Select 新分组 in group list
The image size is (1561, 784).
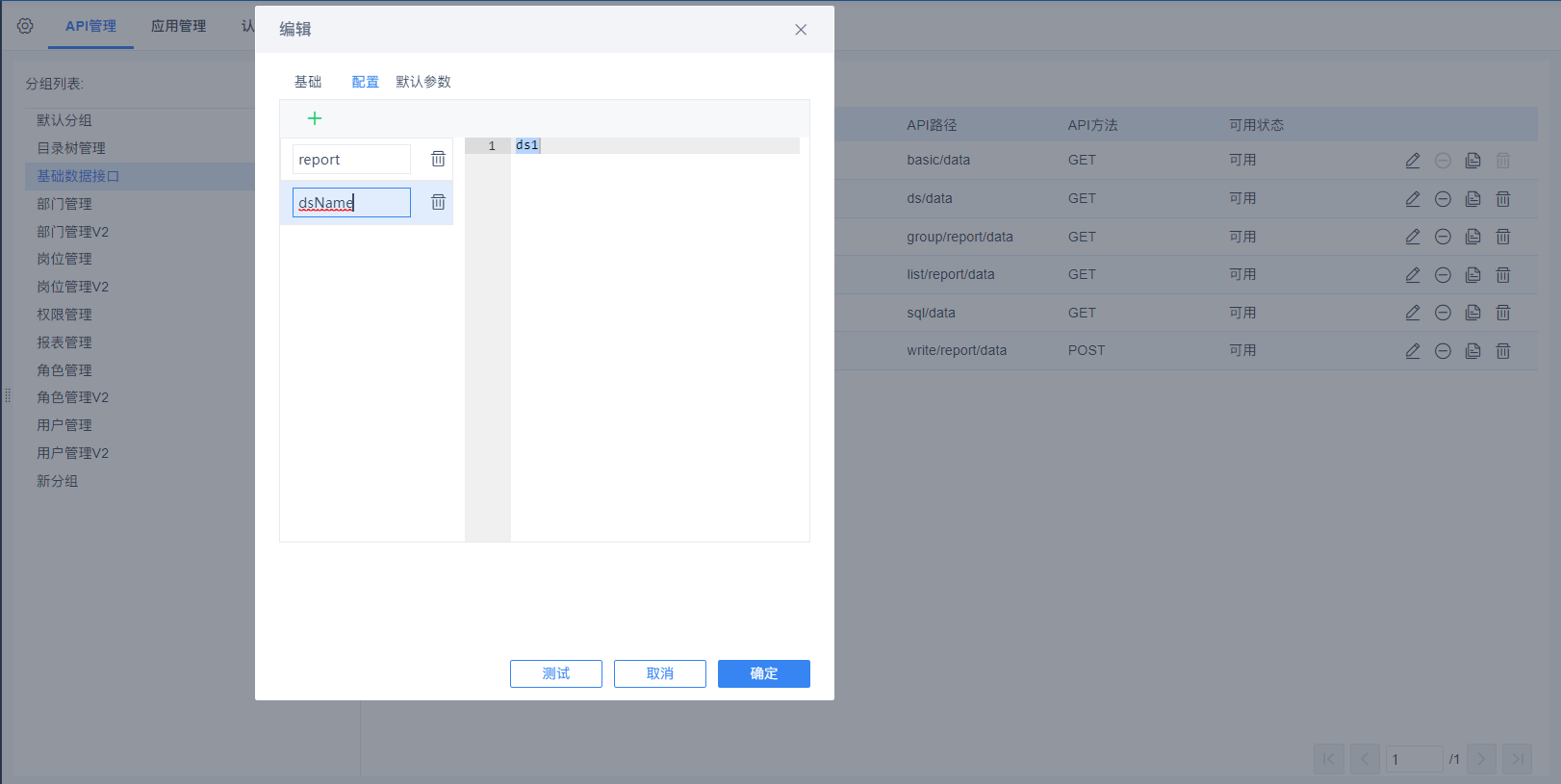click(58, 481)
